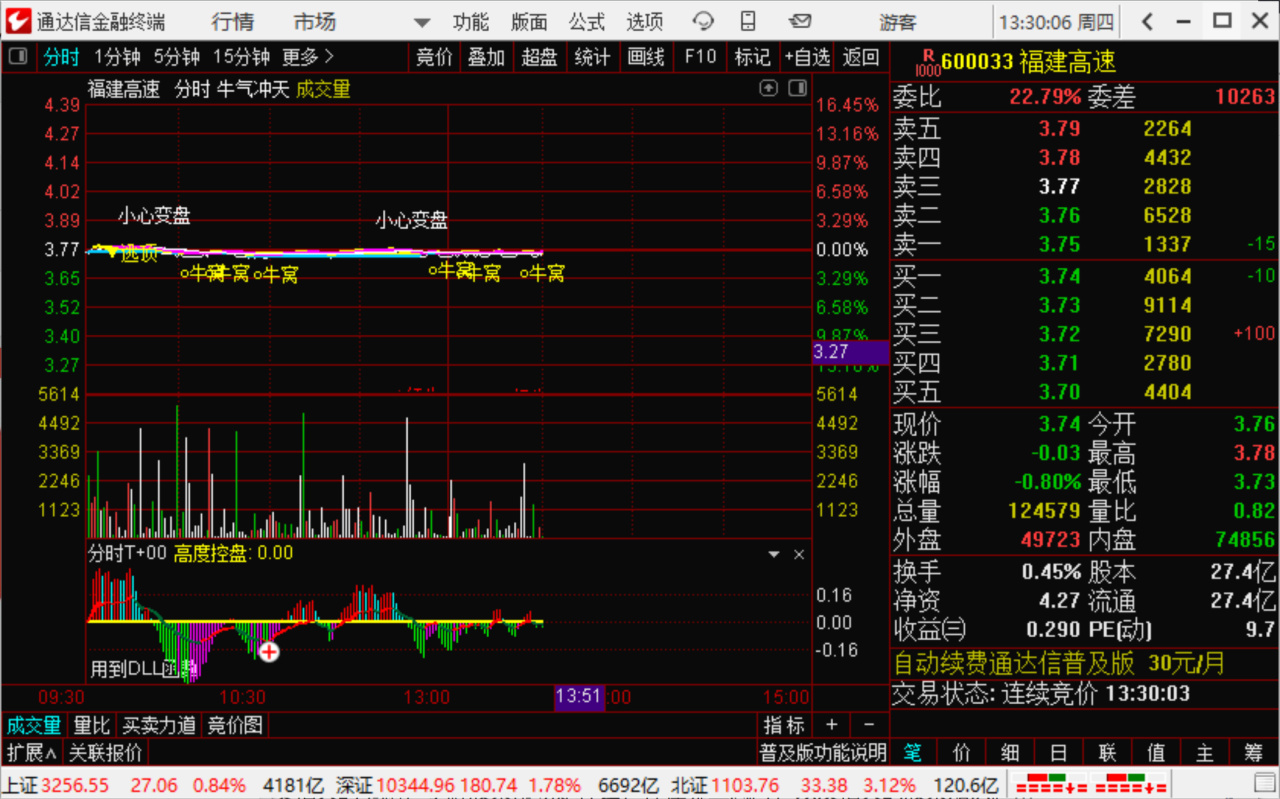This screenshot has height=799, width=1280.
Task: Select the 联 tab in the quote panel
Action: [1107, 752]
